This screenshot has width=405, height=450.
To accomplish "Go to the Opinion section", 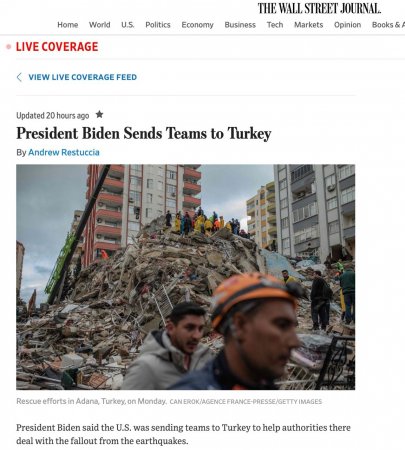I will (347, 25).
